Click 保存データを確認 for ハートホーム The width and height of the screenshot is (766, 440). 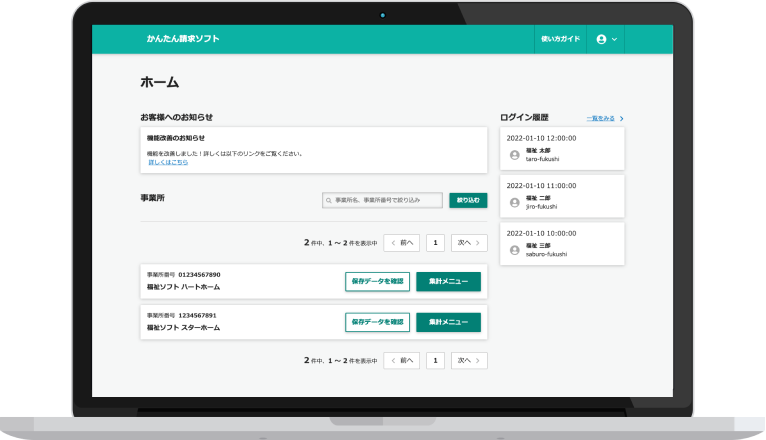pos(377,282)
